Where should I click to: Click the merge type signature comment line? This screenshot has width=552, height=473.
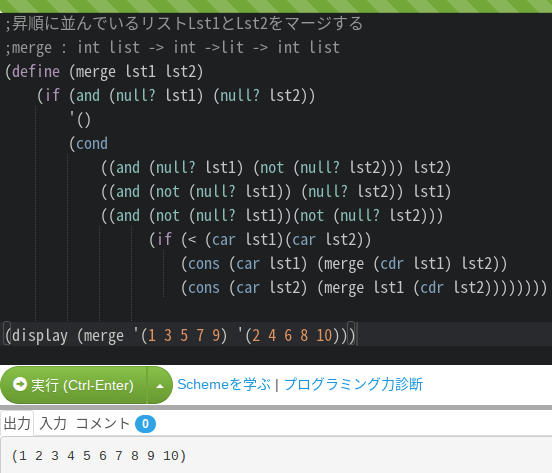172,48
